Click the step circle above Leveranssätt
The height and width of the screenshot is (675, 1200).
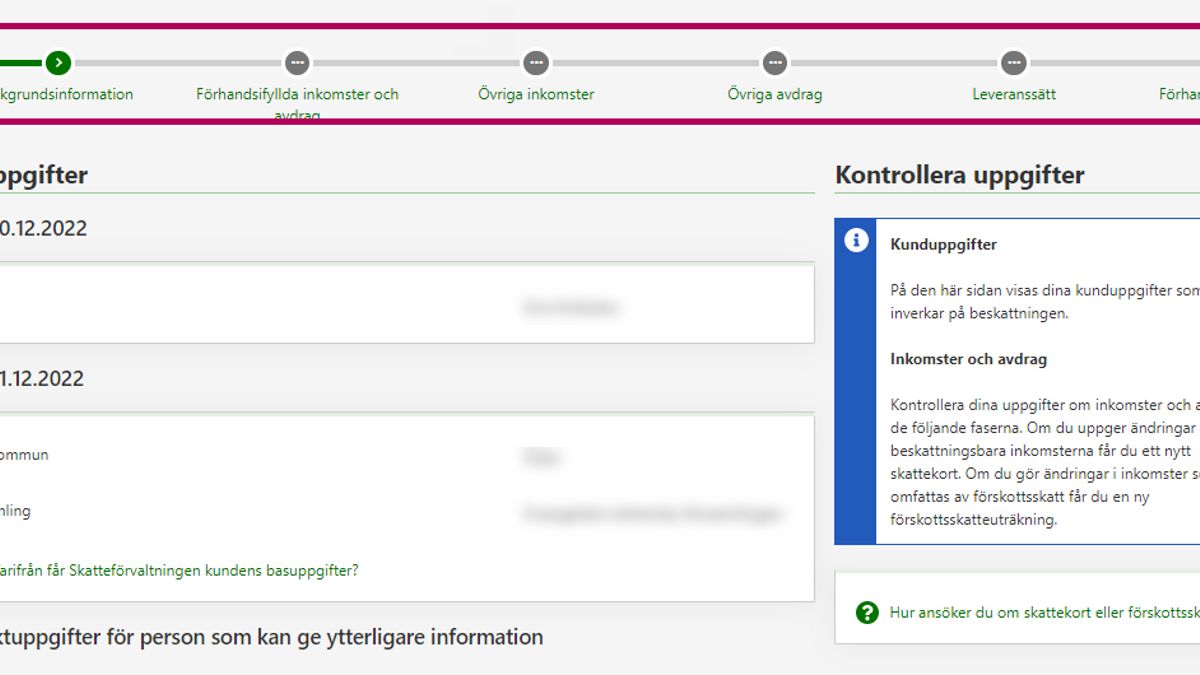[x=1013, y=63]
